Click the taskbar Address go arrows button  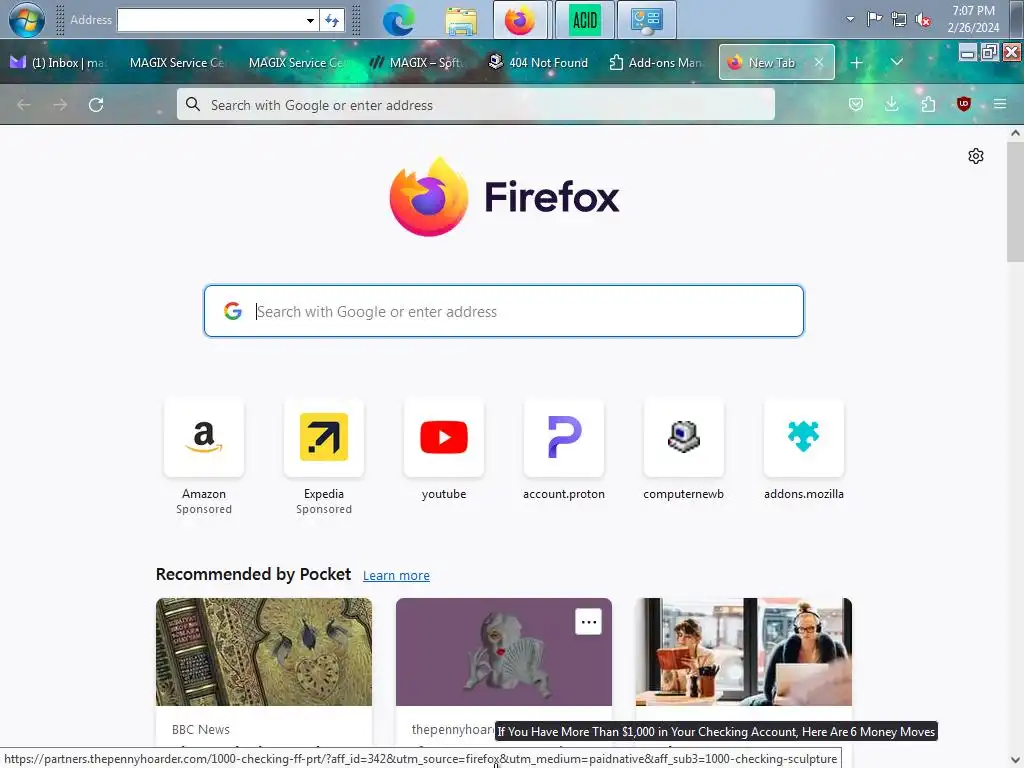pos(332,20)
